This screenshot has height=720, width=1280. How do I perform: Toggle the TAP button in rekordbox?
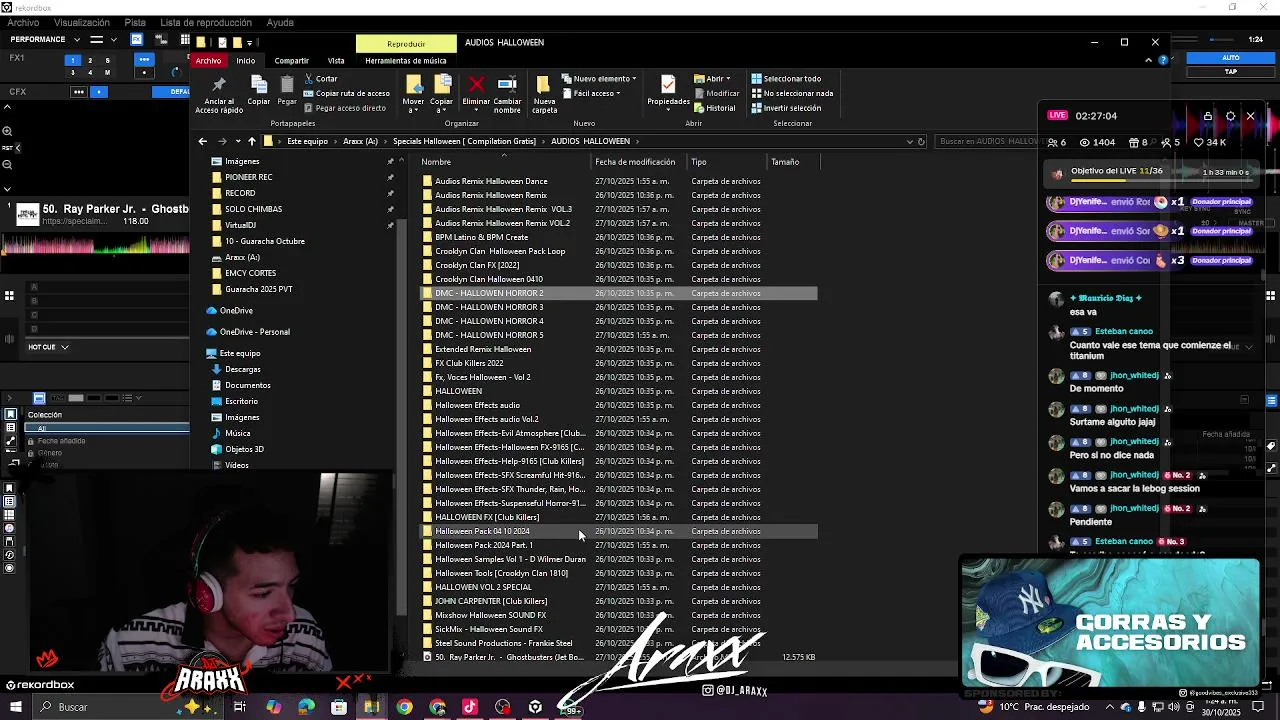pyautogui.click(x=1231, y=71)
